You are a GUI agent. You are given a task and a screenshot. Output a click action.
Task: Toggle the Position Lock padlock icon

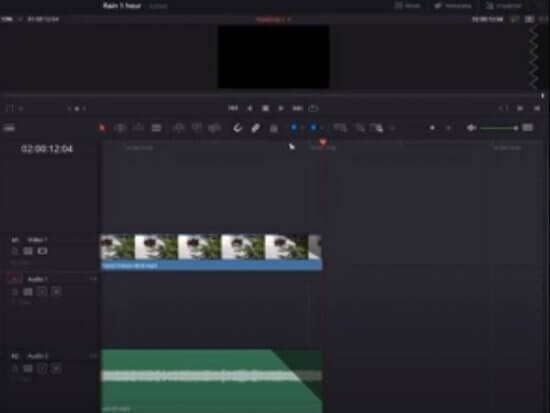(x=274, y=128)
